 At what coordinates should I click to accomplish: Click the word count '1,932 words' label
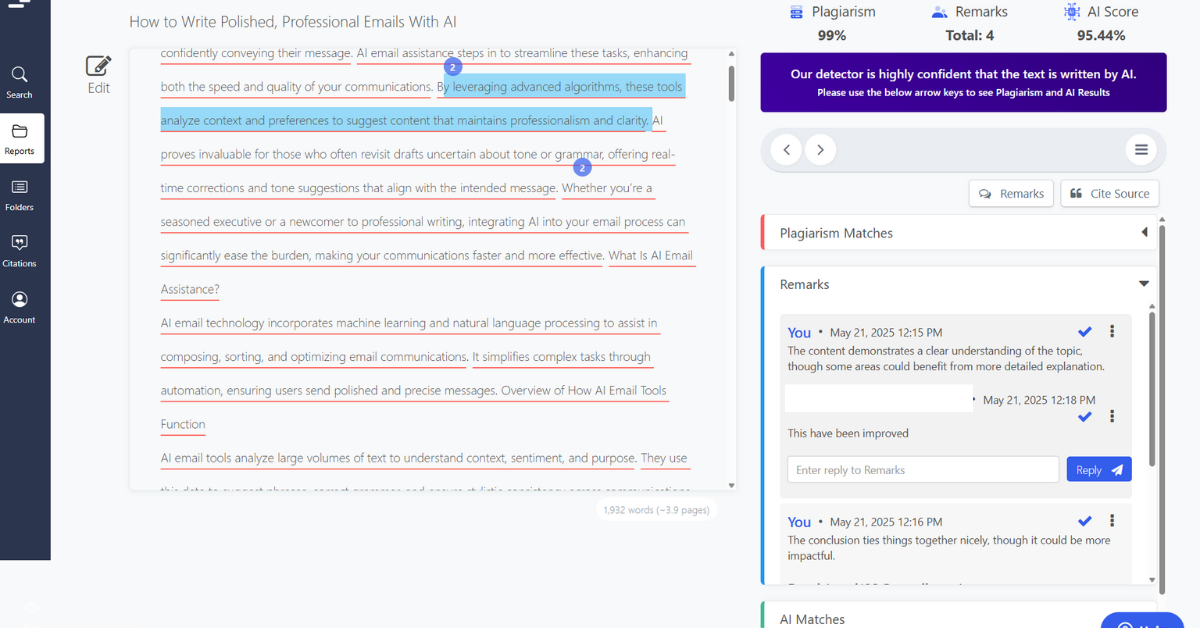(x=656, y=510)
